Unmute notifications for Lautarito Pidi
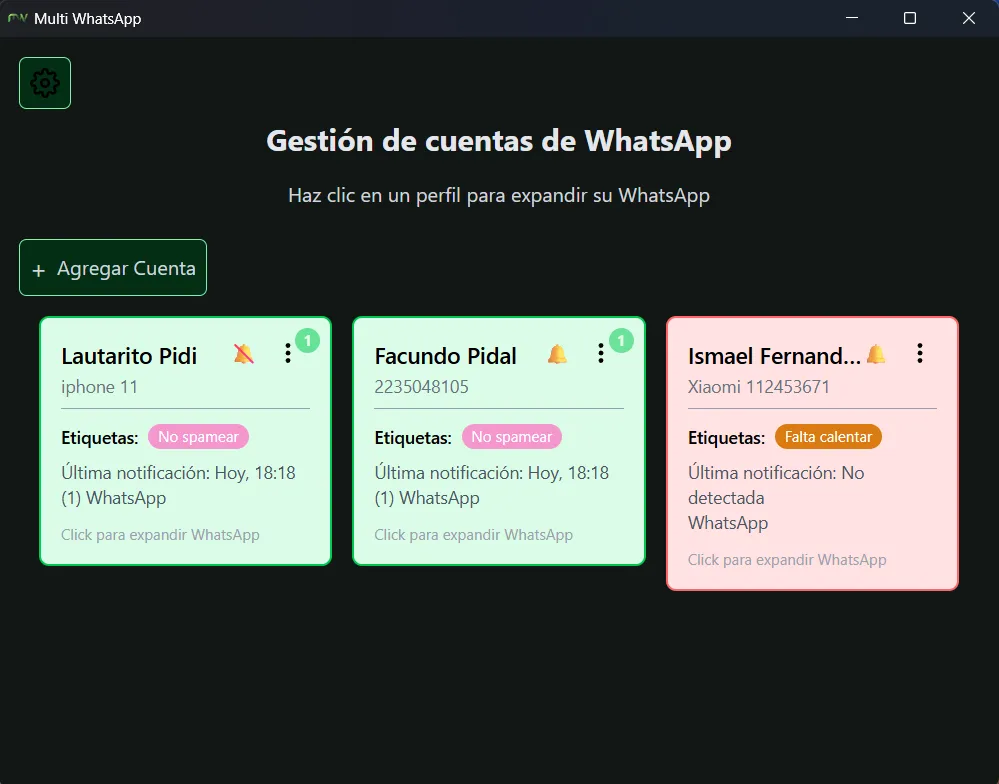The width and height of the screenshot is (999, 784). [x=242, y=353]
